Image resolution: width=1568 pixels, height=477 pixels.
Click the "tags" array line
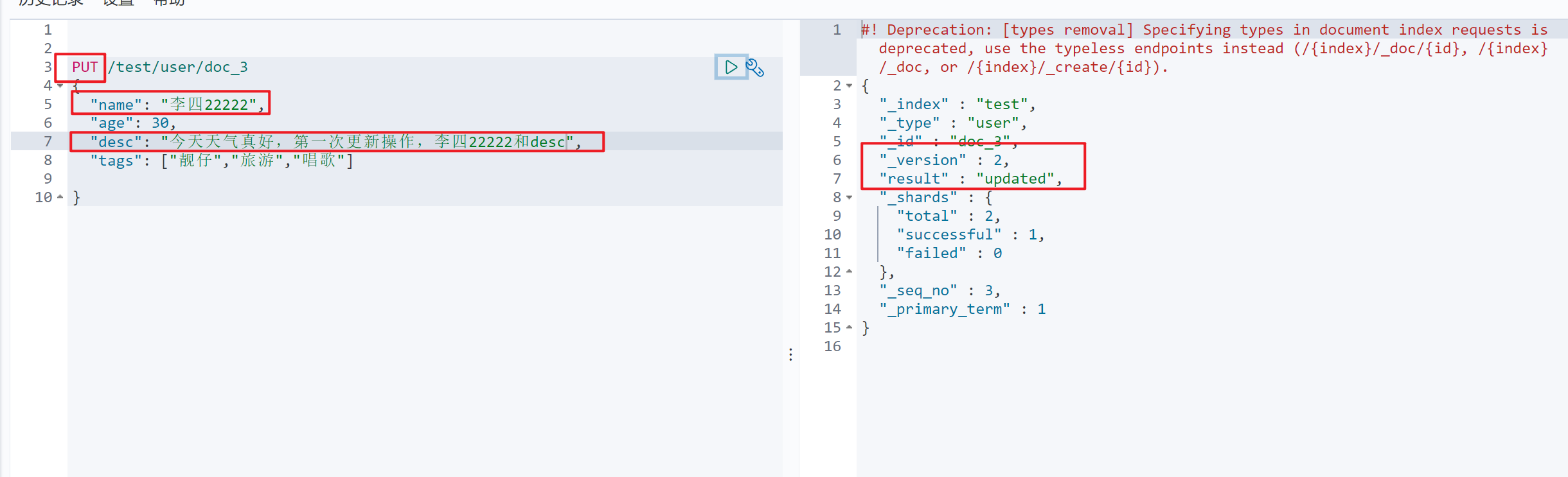pyautogui.click(x=222, y=160)
